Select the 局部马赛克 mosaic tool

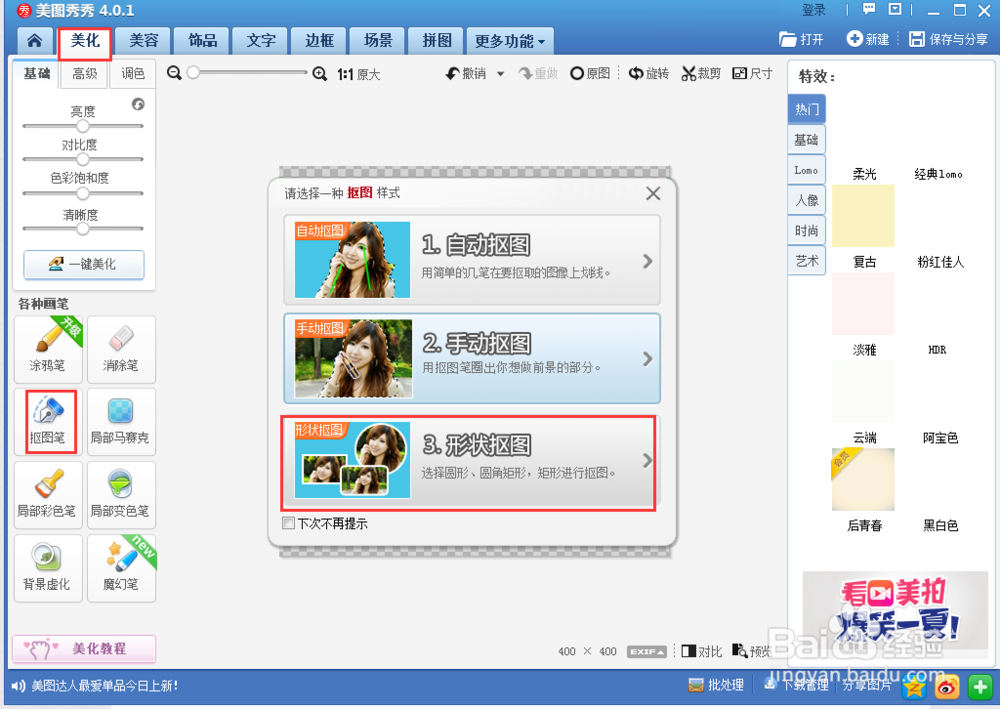pos(121,422)
